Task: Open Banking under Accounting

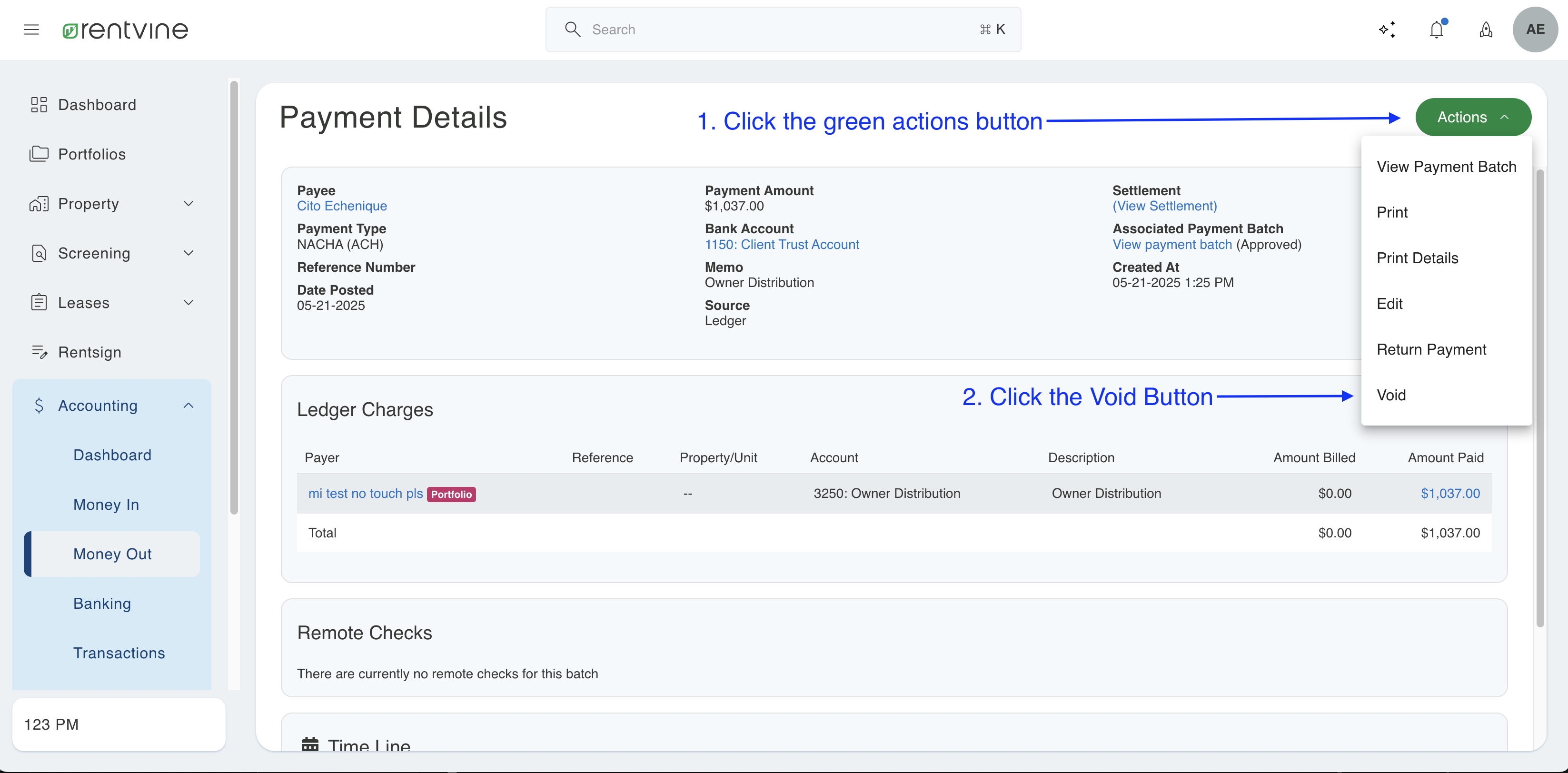Action: pyautogui.click(x=111, y=603)
